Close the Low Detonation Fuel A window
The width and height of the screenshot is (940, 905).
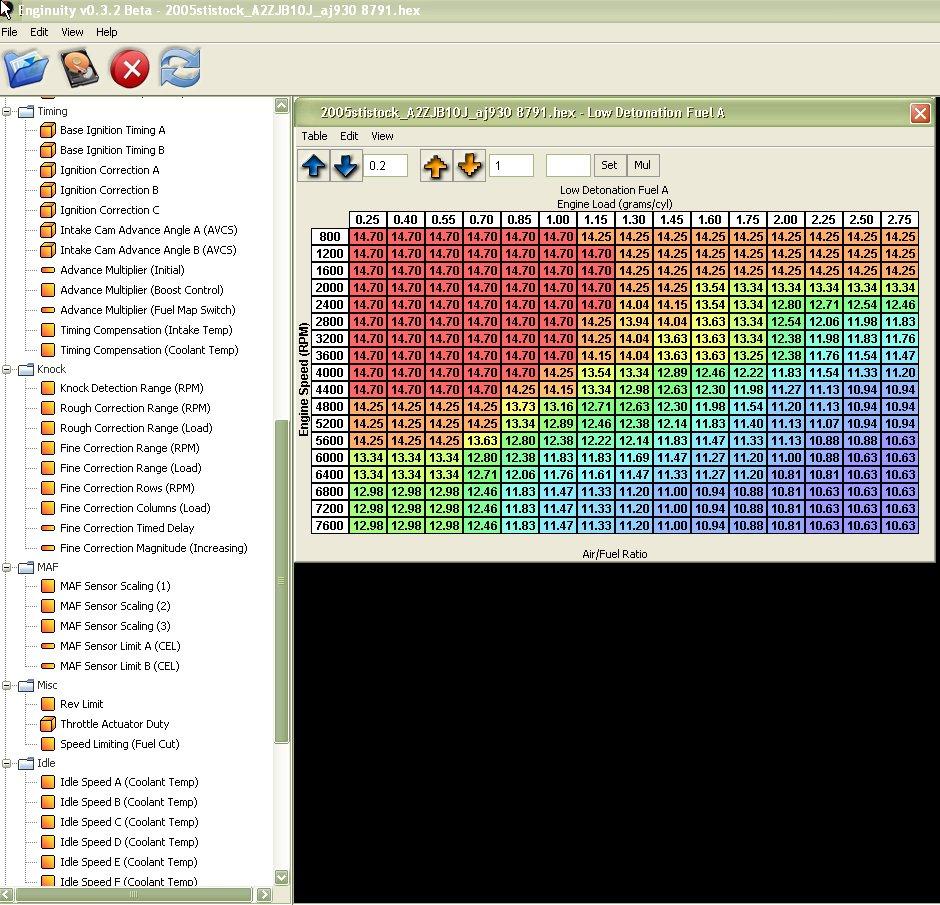(x=920, y=113)
